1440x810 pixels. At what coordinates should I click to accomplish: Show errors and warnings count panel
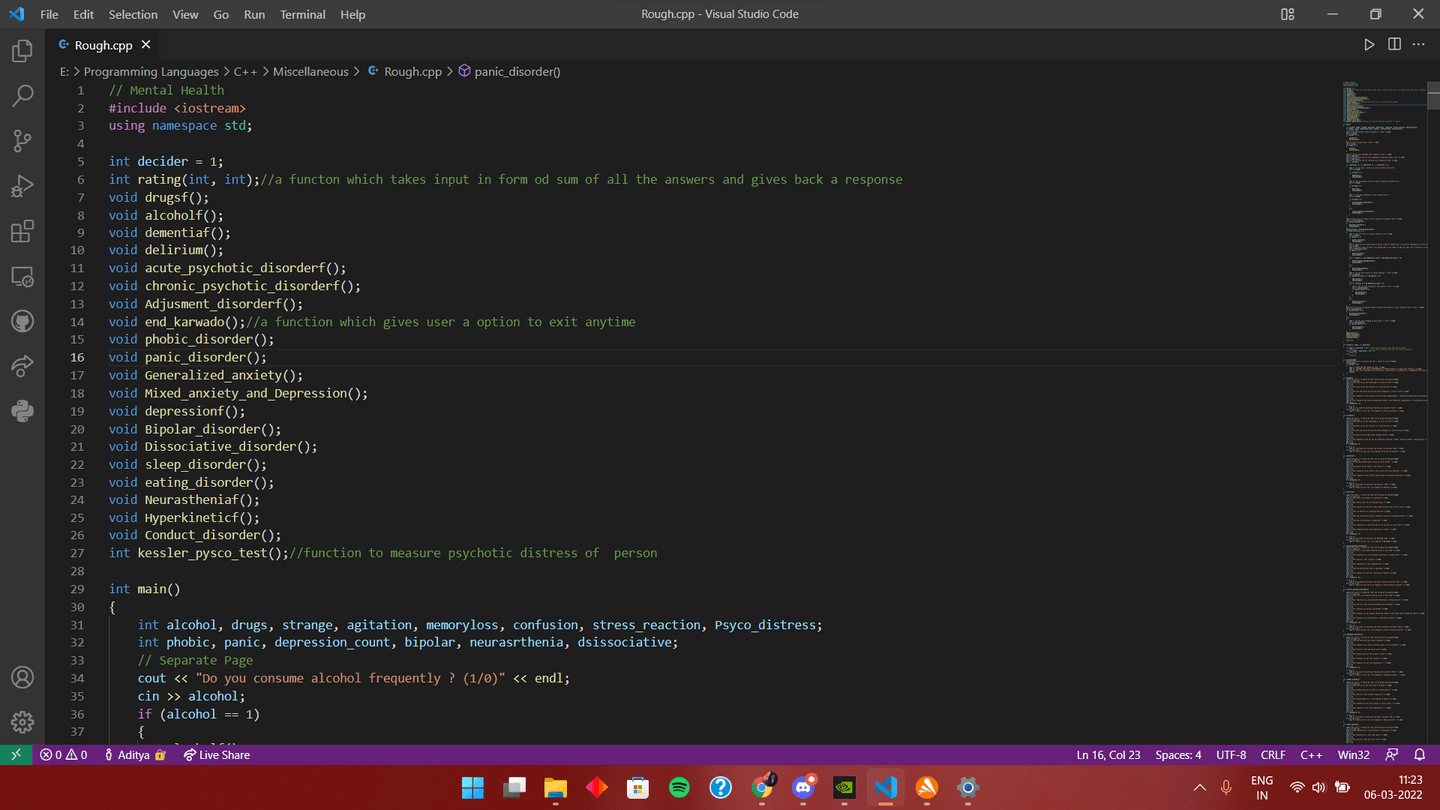64,755
